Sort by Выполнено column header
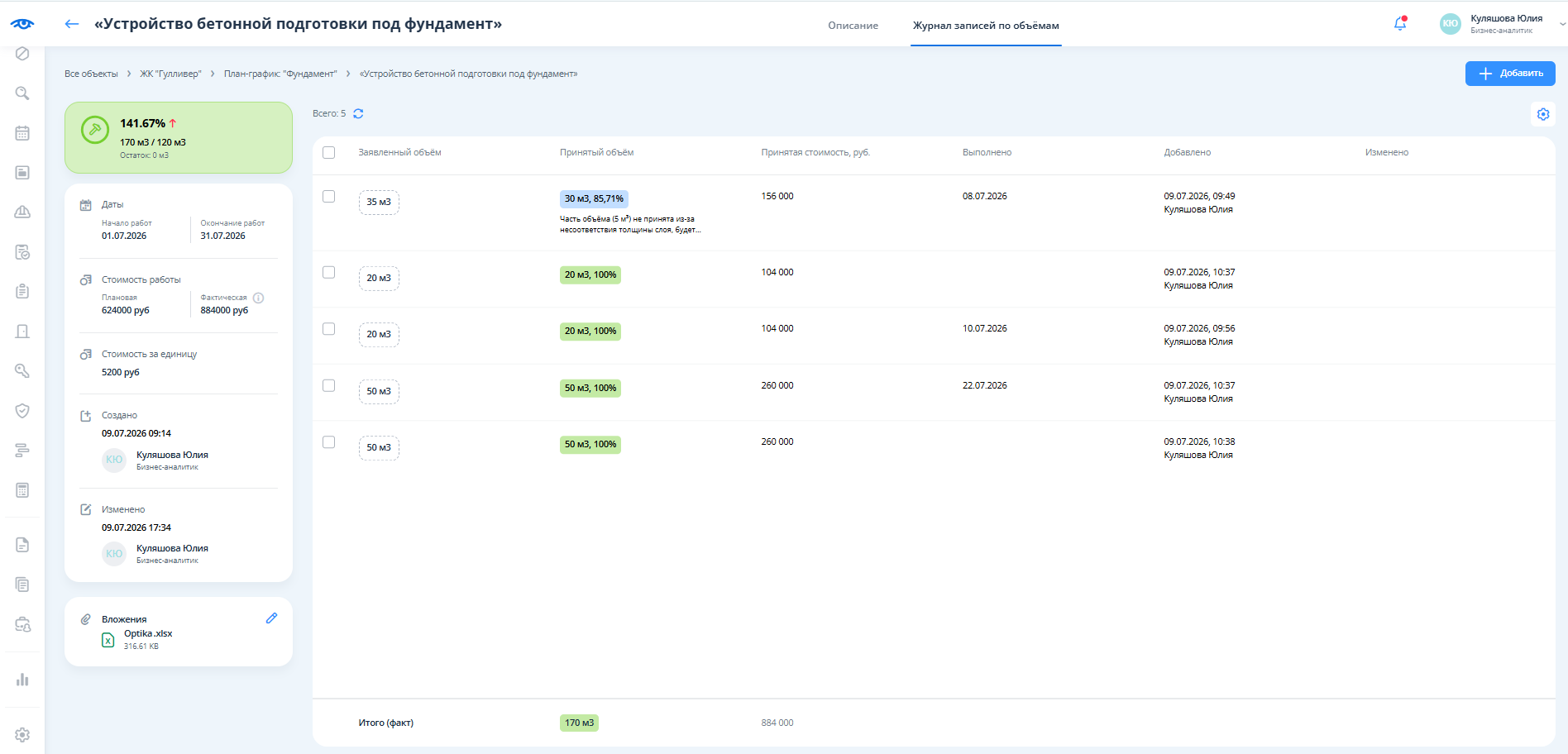1568x754 pixels. [987, 152]
